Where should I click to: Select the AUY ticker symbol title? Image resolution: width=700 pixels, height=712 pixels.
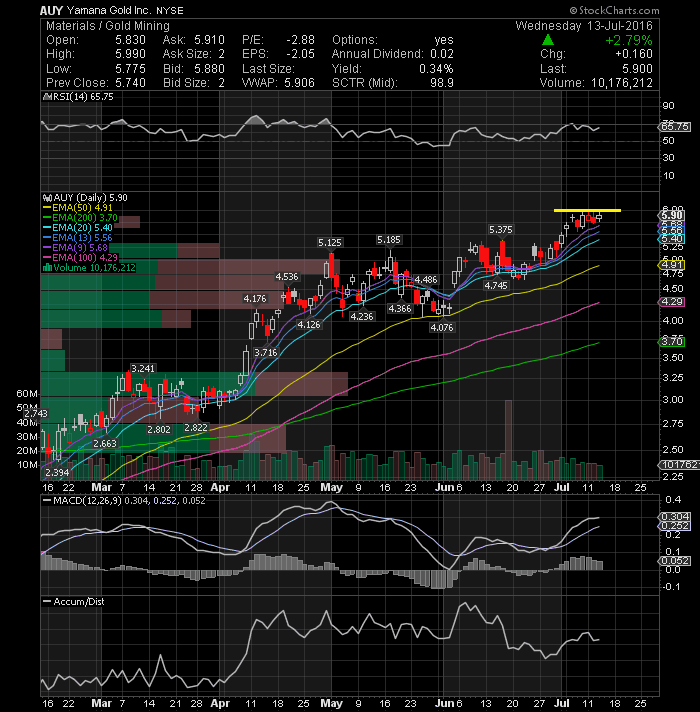click(x=51, y=10)
